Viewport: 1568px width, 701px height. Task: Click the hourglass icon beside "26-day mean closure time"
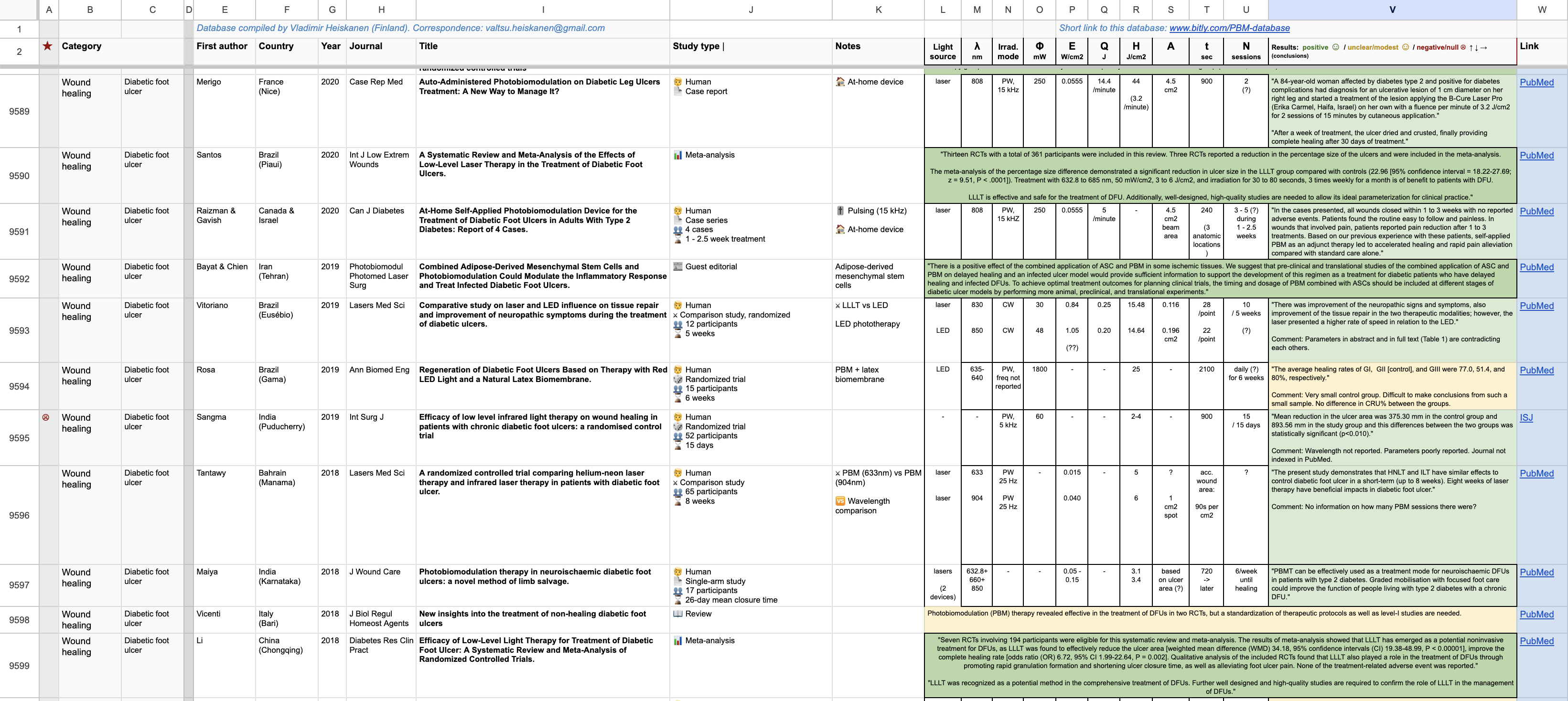[677, 600]
